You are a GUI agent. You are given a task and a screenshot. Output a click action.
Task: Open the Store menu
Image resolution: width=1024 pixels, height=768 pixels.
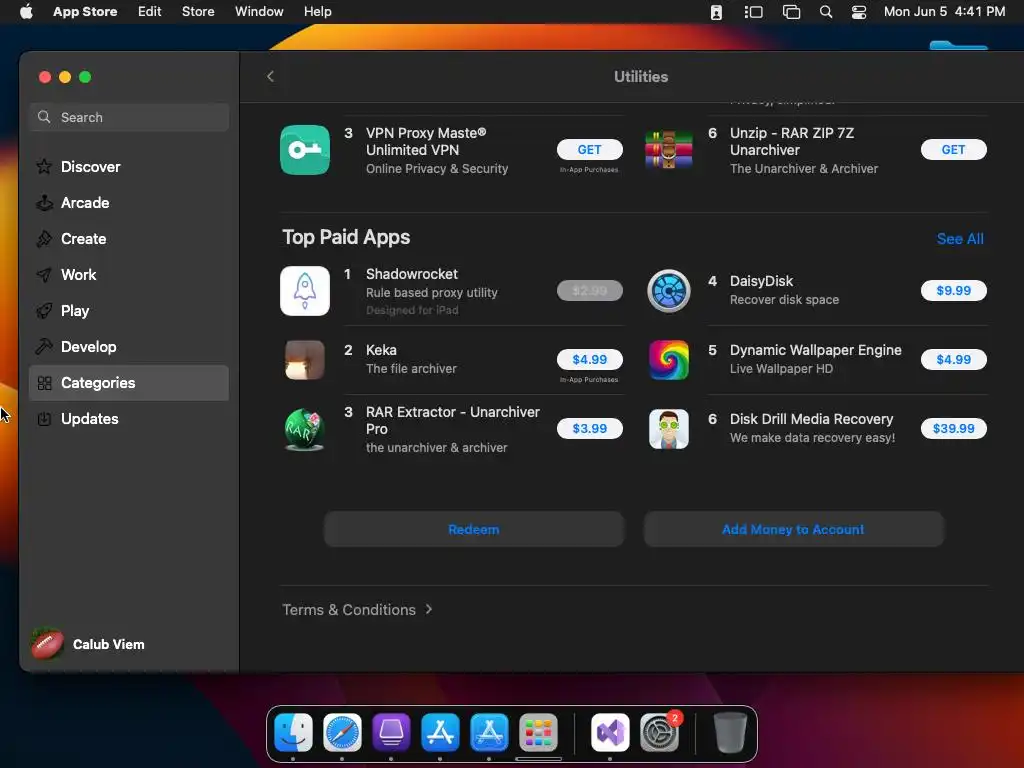coord(198,12)
